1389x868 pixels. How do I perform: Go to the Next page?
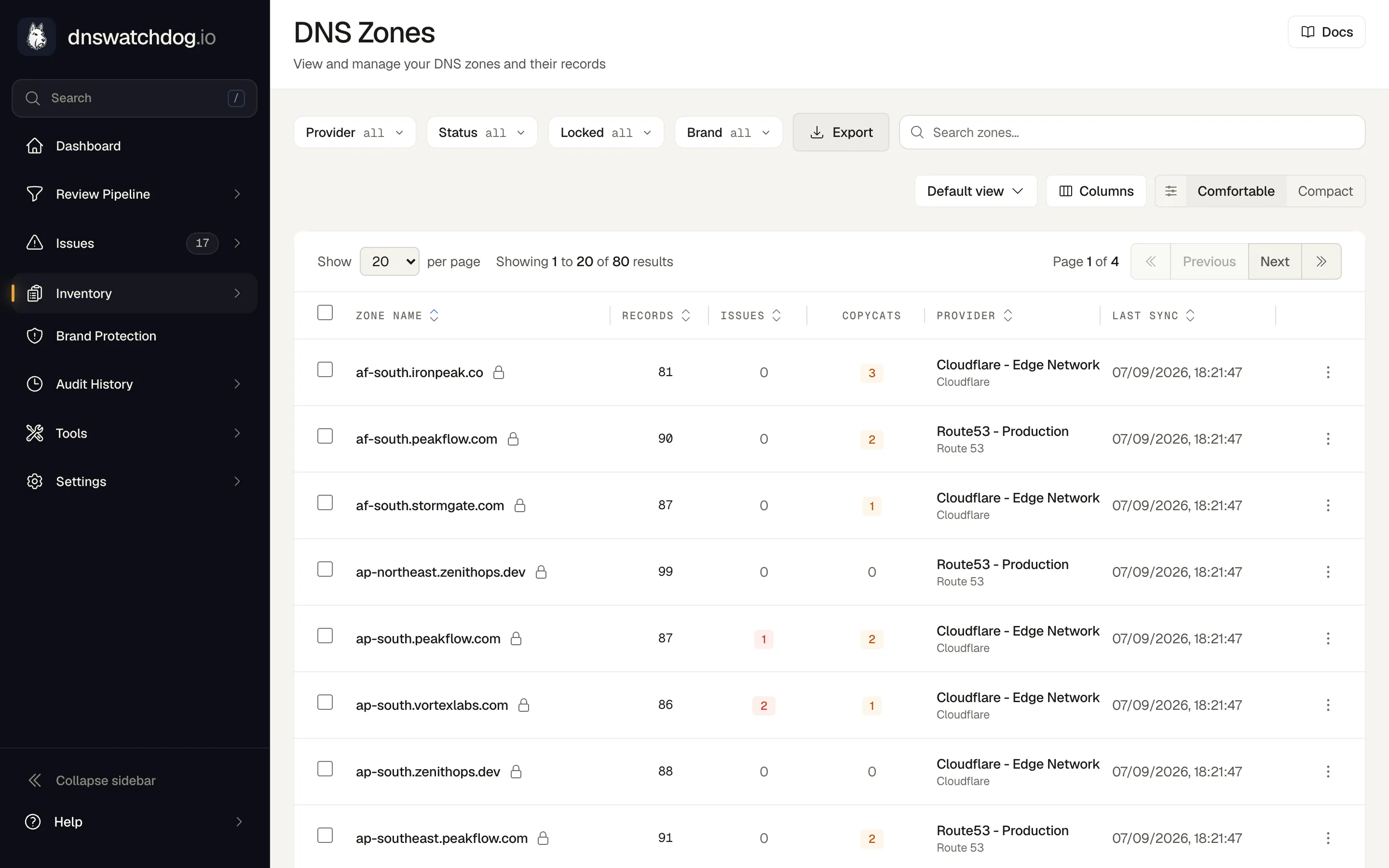[1275, 262]
